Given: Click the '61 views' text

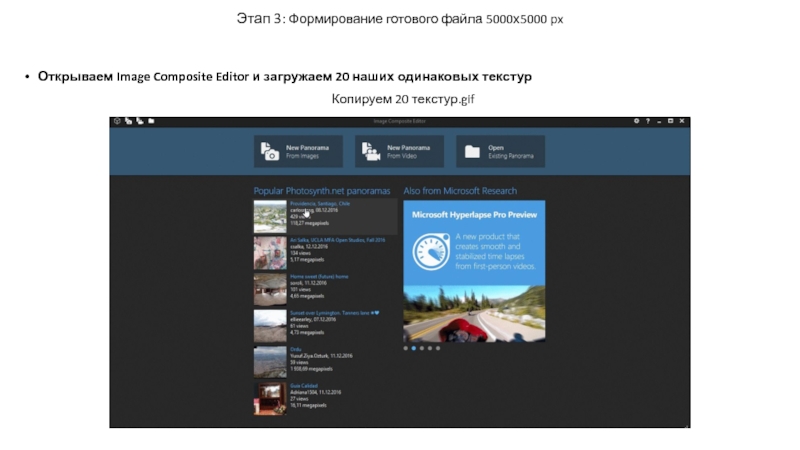Looking at the screenshot, I should [x=299, y=326].
